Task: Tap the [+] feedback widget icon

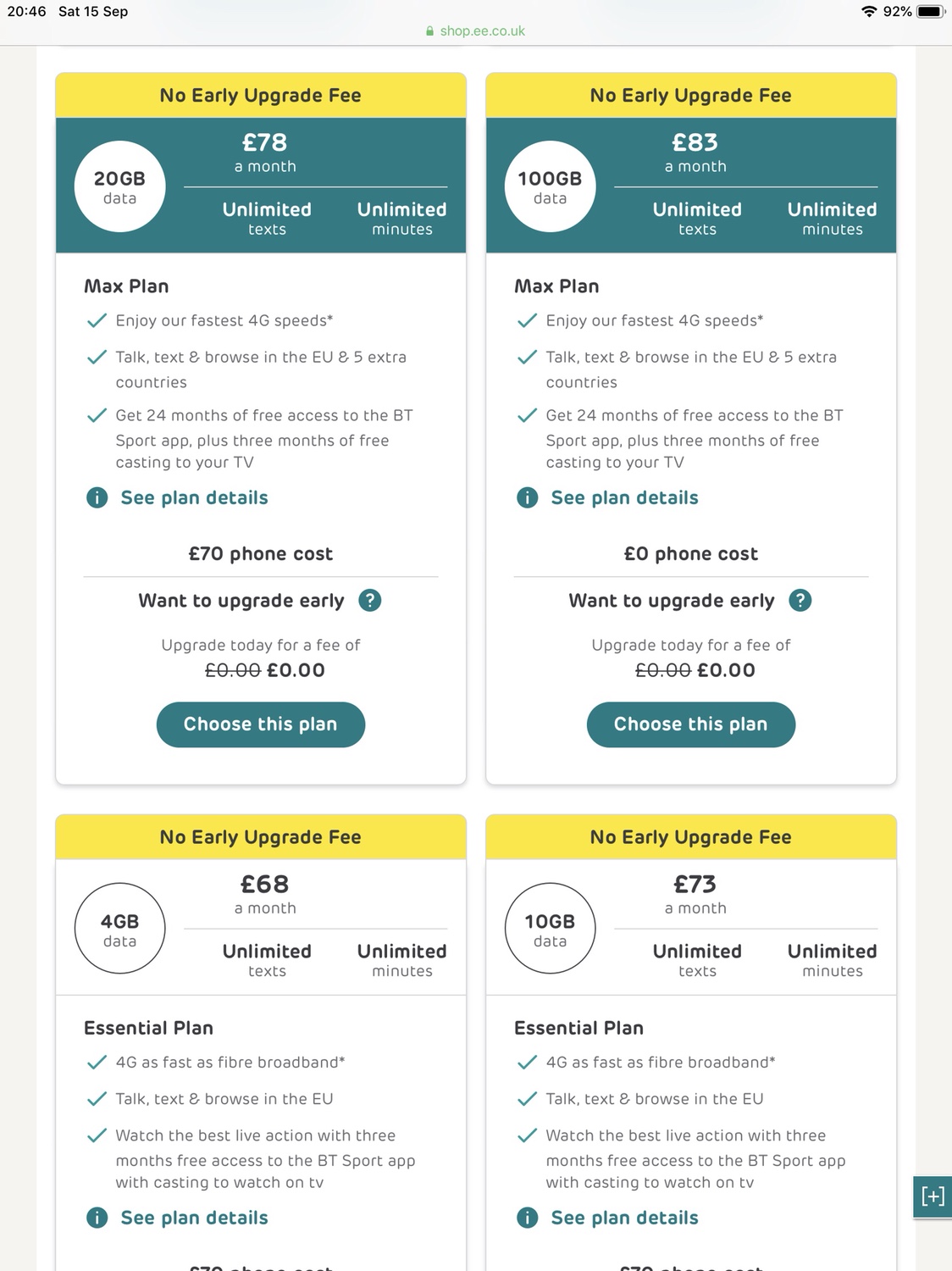Action: (x=933, y=1196)
